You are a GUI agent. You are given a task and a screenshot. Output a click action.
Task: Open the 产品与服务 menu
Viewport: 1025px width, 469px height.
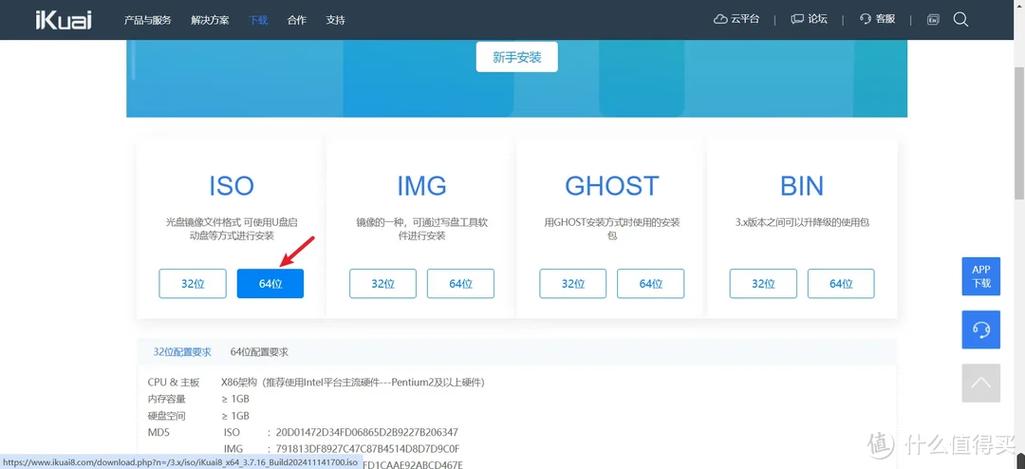[x=147, y=20]
